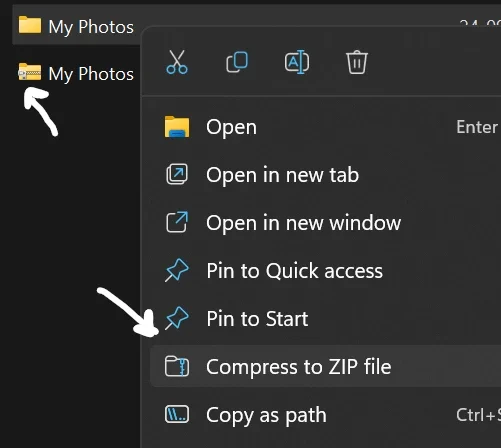Click the Copy icon in context menu
The height and width of the screenshot is (448, 501).
[x=237, y=62]
